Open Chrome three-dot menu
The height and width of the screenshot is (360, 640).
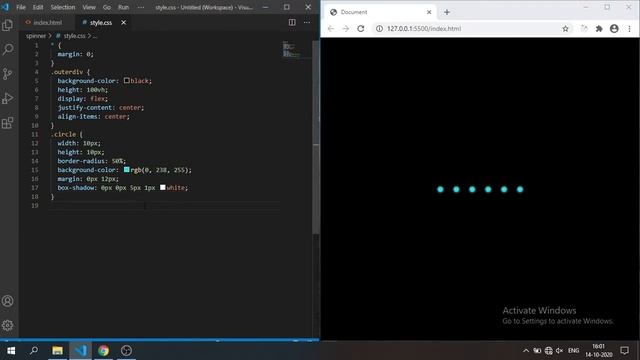click(629, 29)
